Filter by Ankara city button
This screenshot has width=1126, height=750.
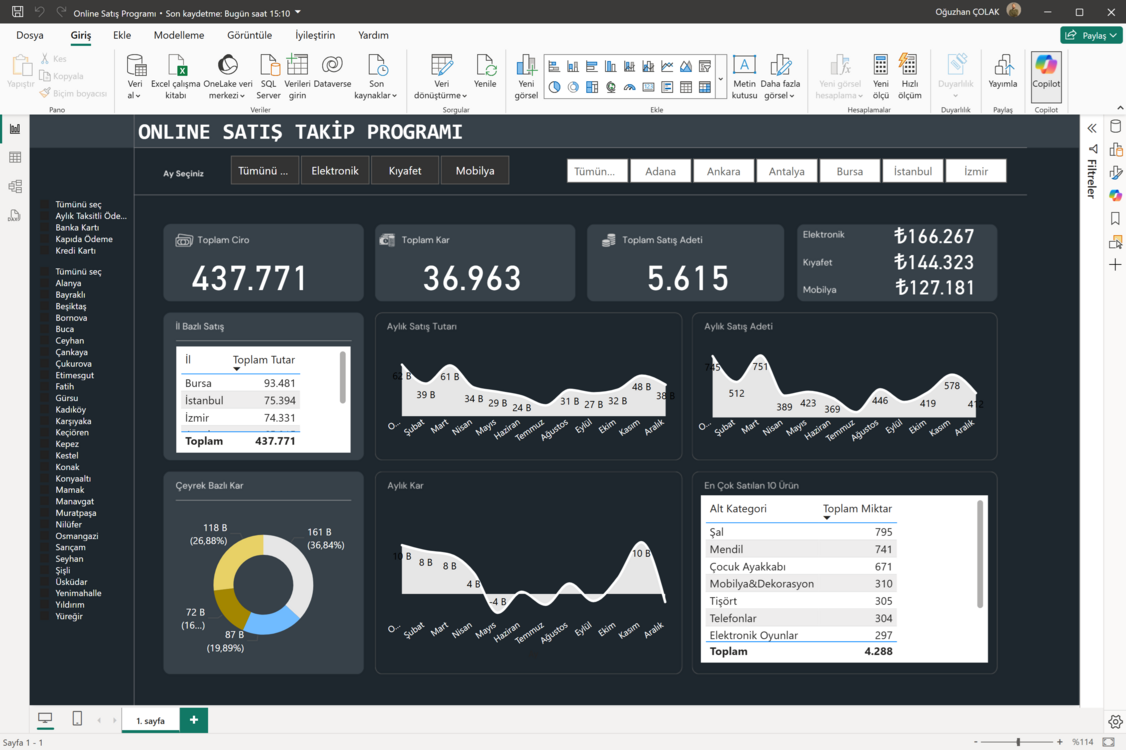tap(723, 171)
